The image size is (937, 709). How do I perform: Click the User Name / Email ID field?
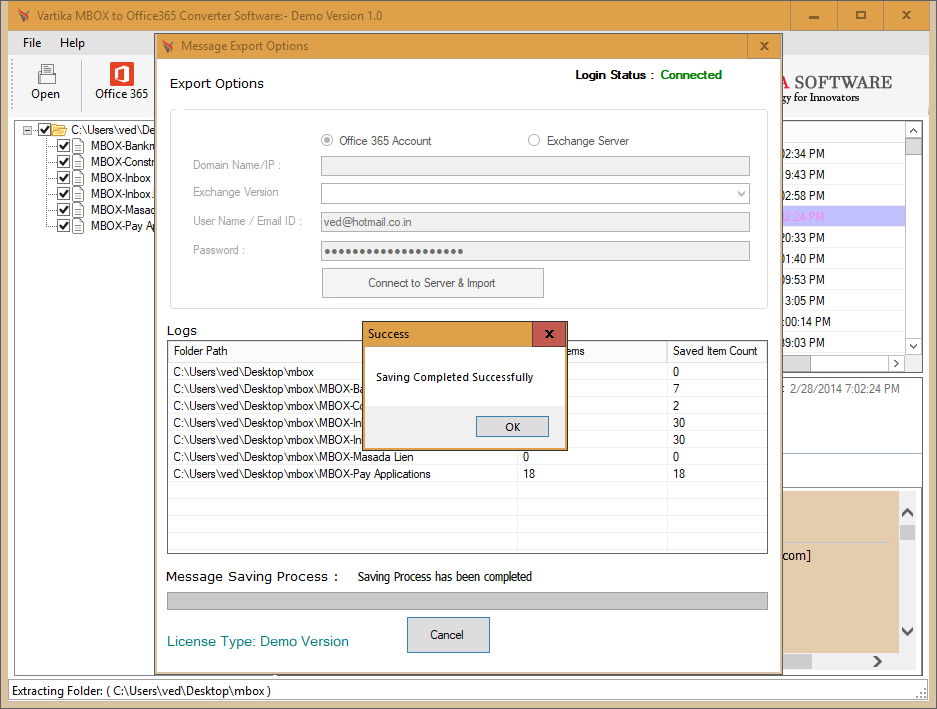pos(535,222)
